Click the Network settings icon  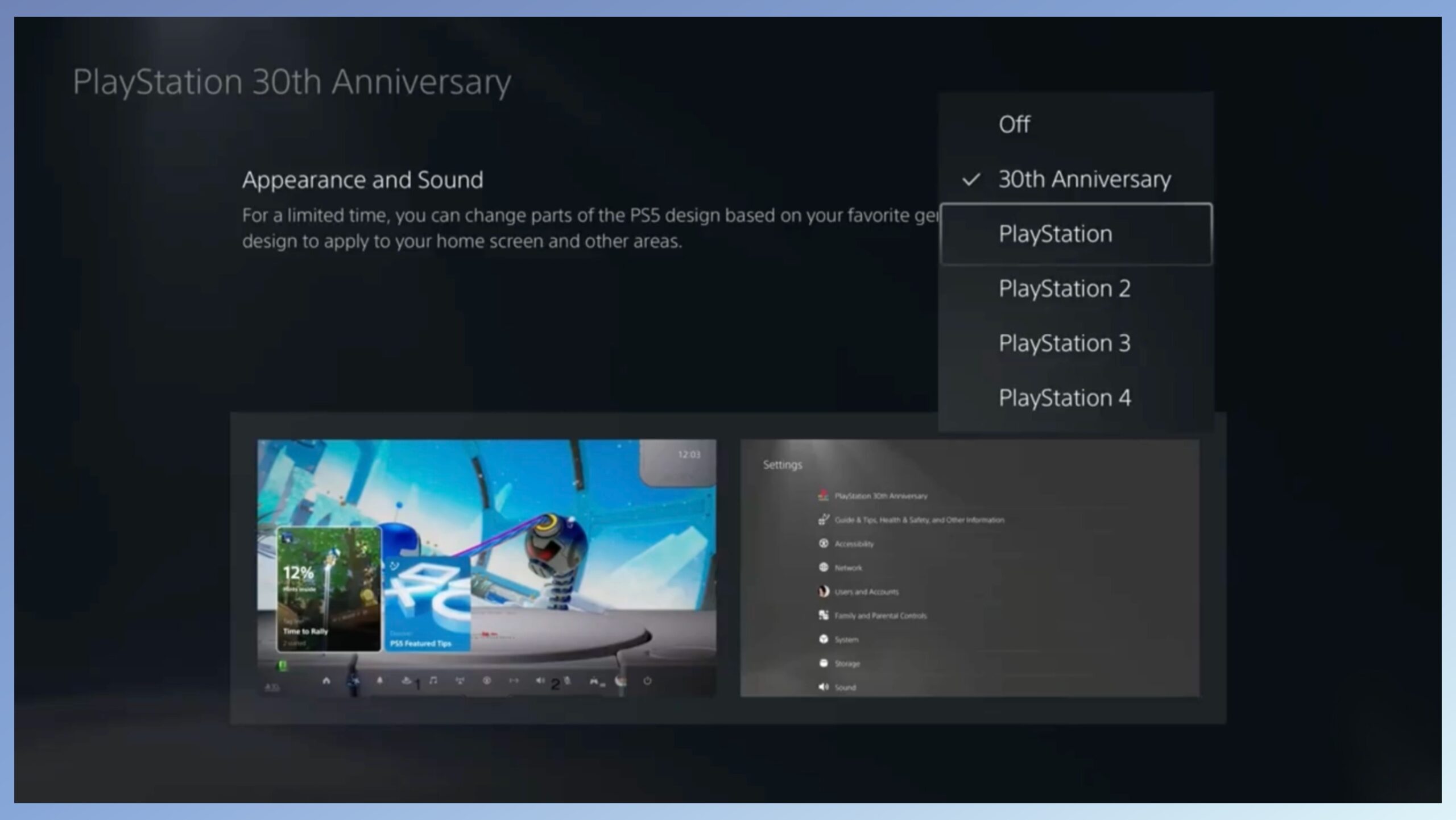[x=823, y=567]
